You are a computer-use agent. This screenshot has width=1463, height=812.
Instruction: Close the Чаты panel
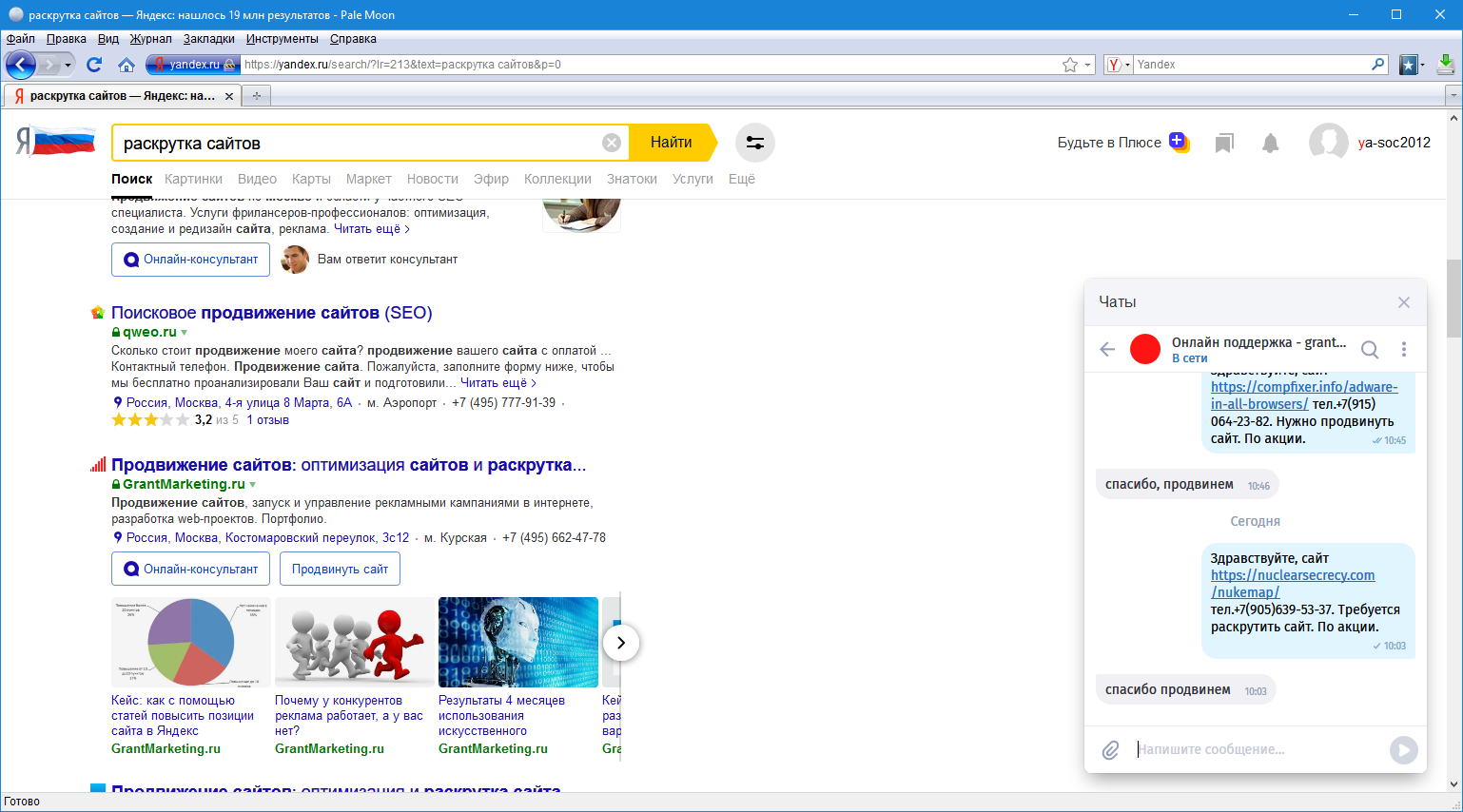(1404, 302)
